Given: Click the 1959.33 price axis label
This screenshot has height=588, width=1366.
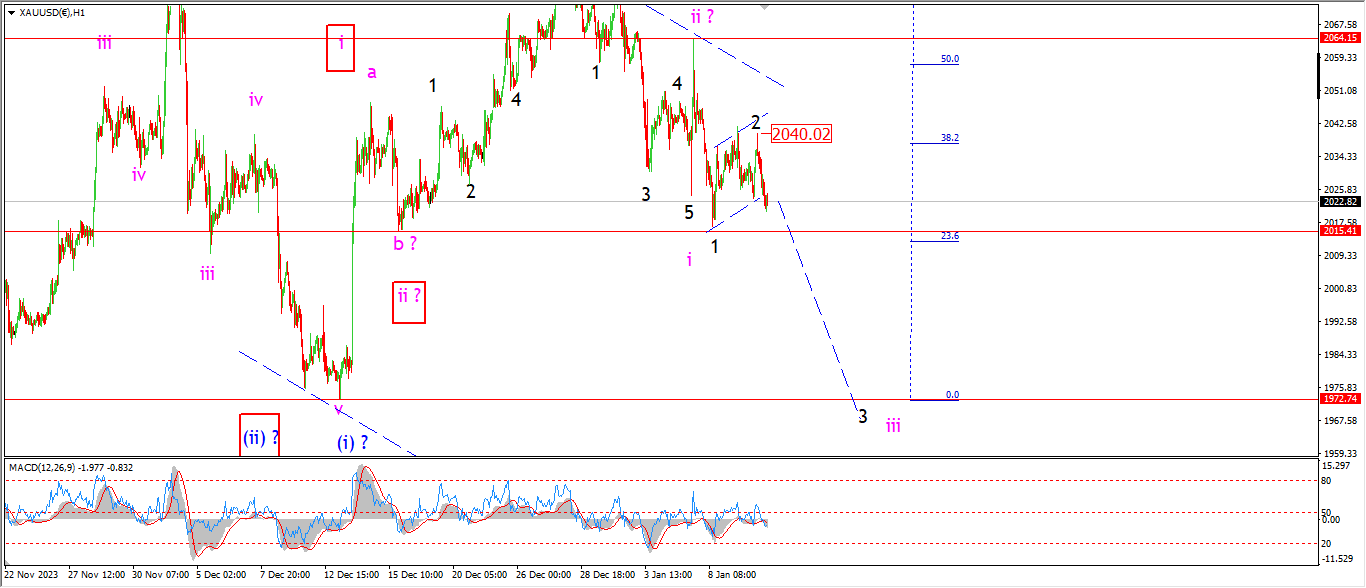Looking at the screenshot, I should coord(1340,453).
